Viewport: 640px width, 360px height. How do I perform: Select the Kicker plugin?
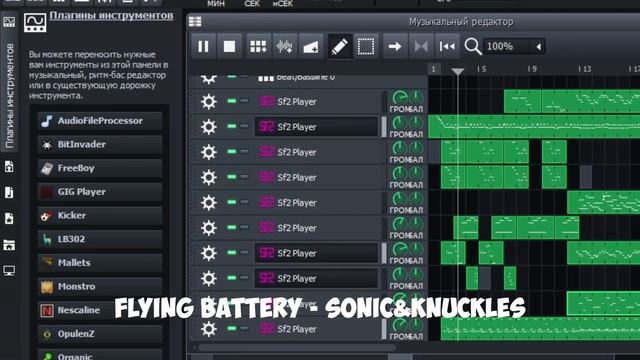[x=100, y=216]
